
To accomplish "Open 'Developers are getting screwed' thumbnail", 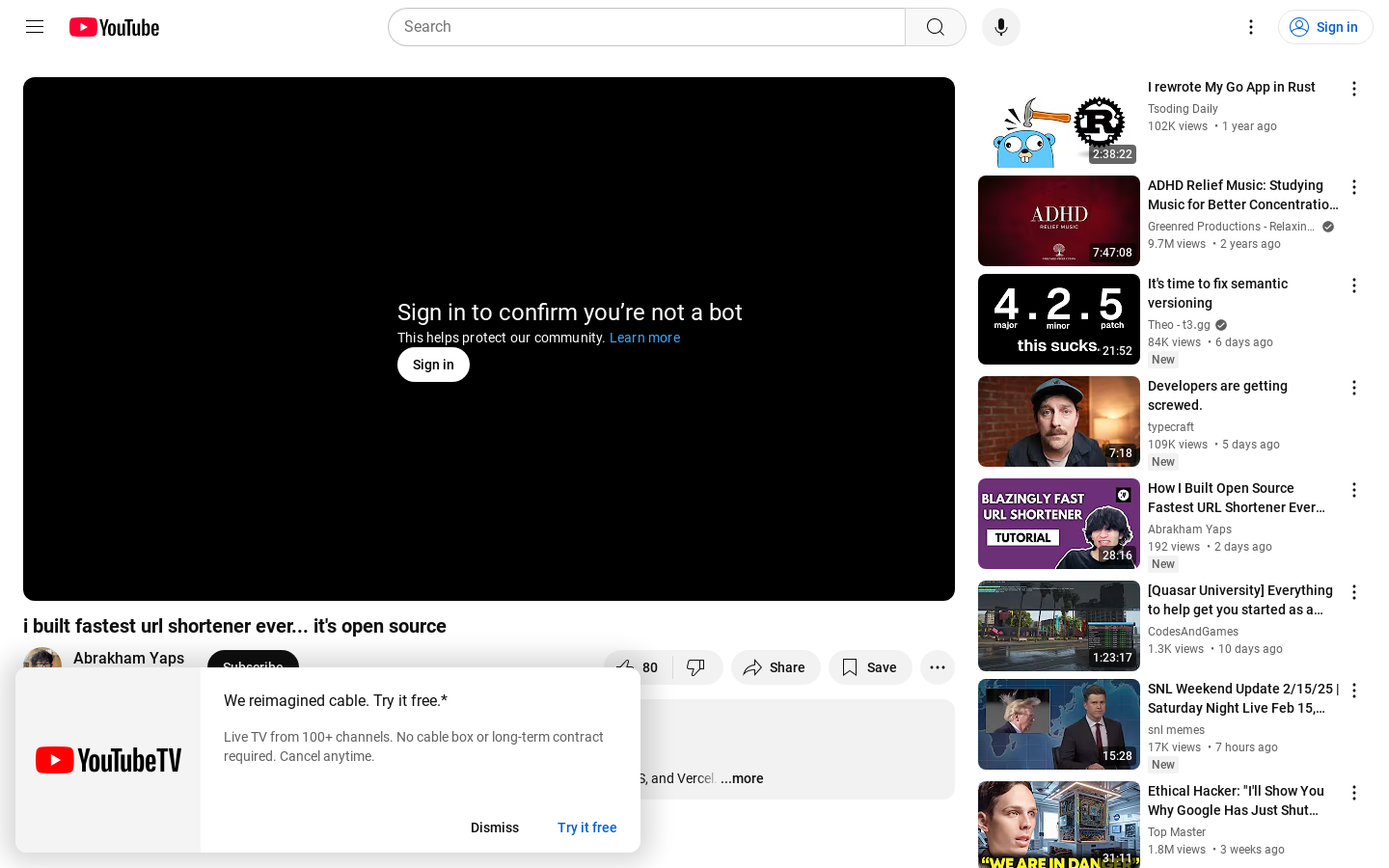I will (1059, 421).
